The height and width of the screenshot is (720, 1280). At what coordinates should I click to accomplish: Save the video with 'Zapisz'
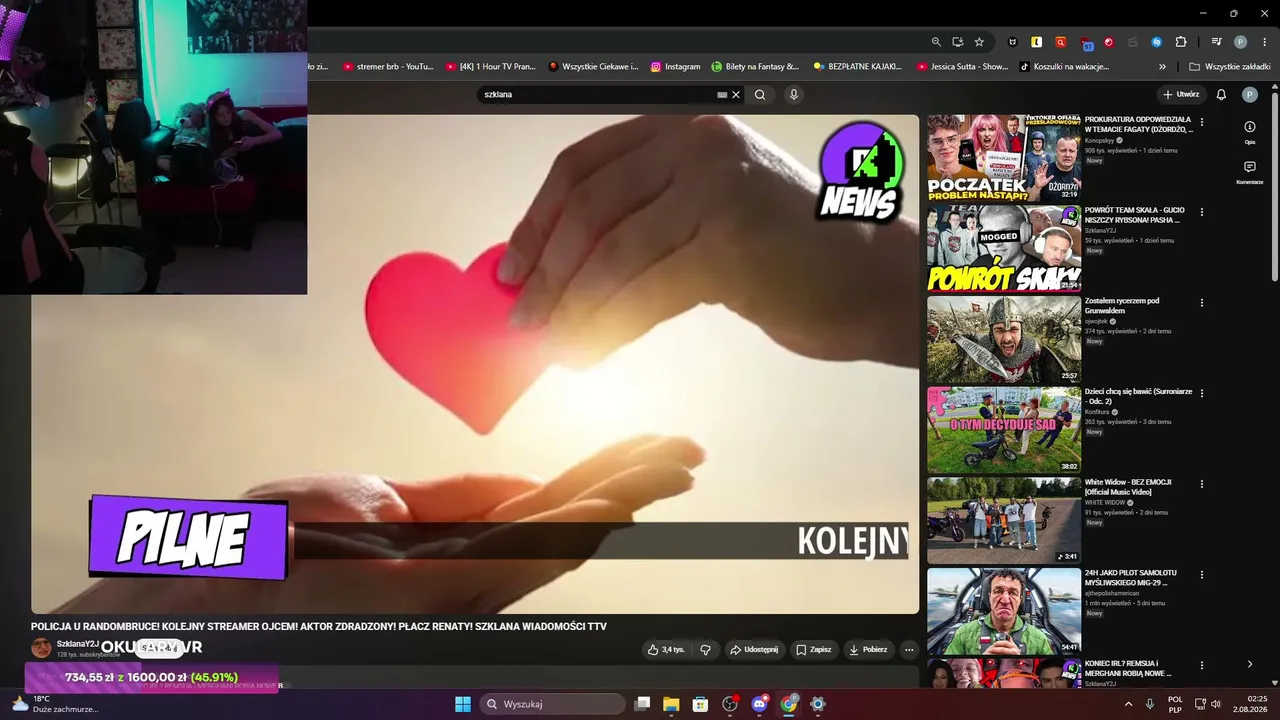point(814,650)
